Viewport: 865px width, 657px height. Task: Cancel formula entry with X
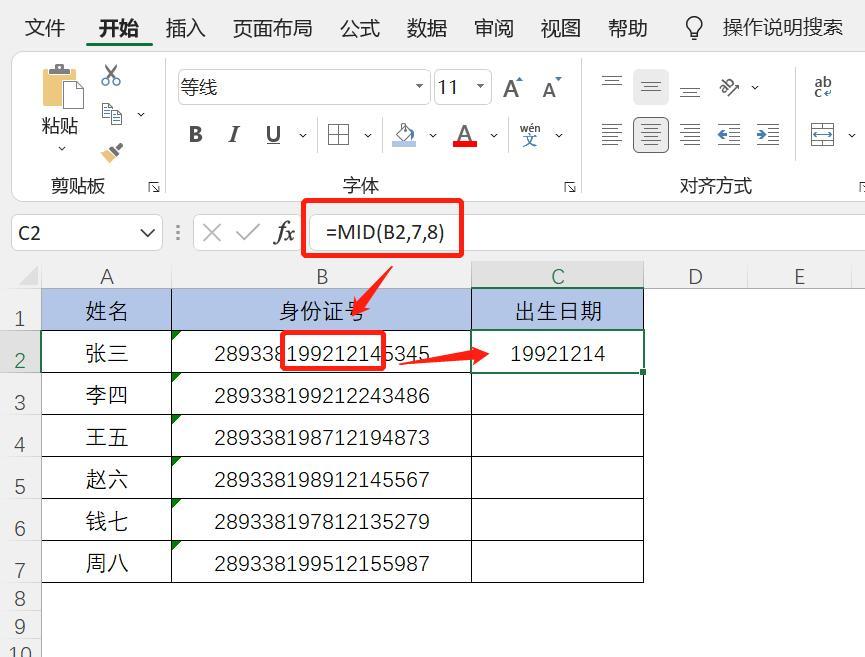[212, 233]
